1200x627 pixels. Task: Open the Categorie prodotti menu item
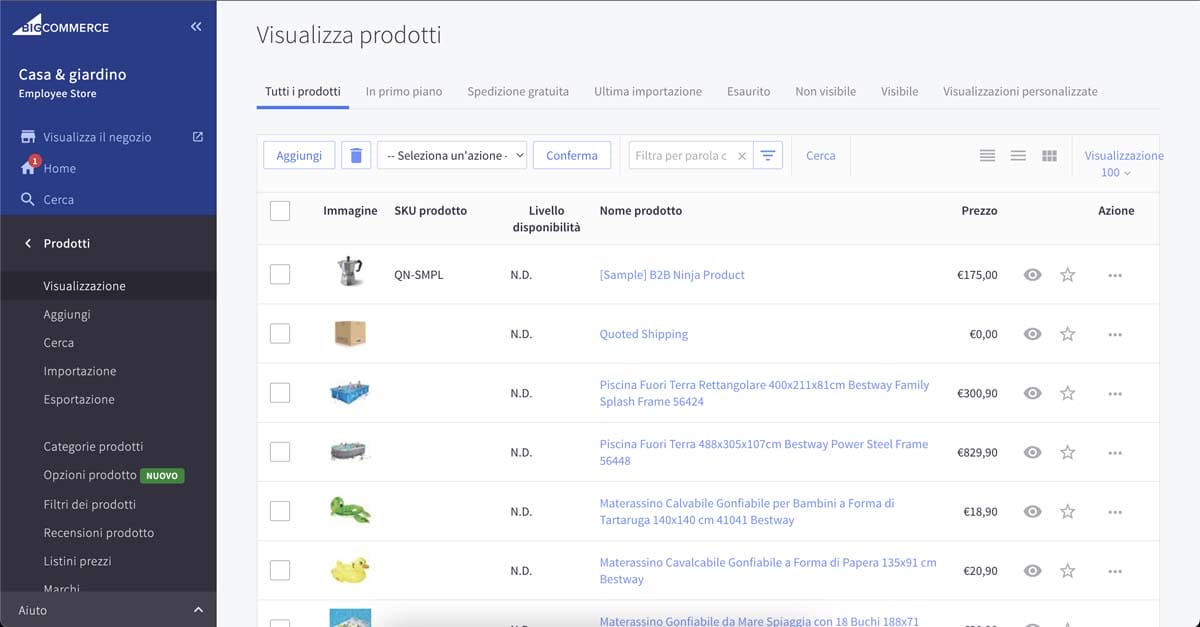pyautogui.click(x=93, y=446)
